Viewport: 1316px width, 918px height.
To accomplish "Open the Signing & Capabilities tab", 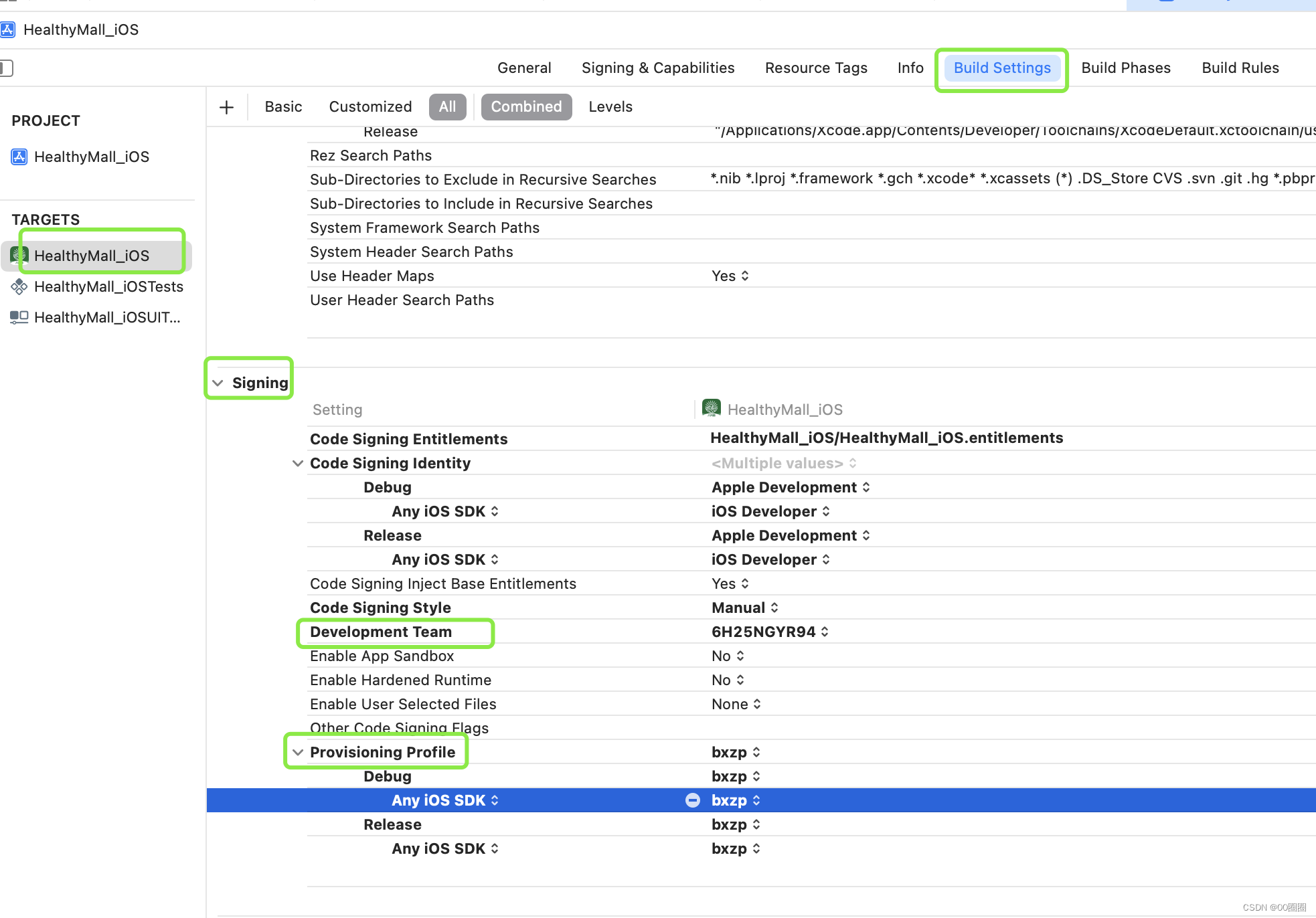I will pyautogui.click(x=657, y=68).
